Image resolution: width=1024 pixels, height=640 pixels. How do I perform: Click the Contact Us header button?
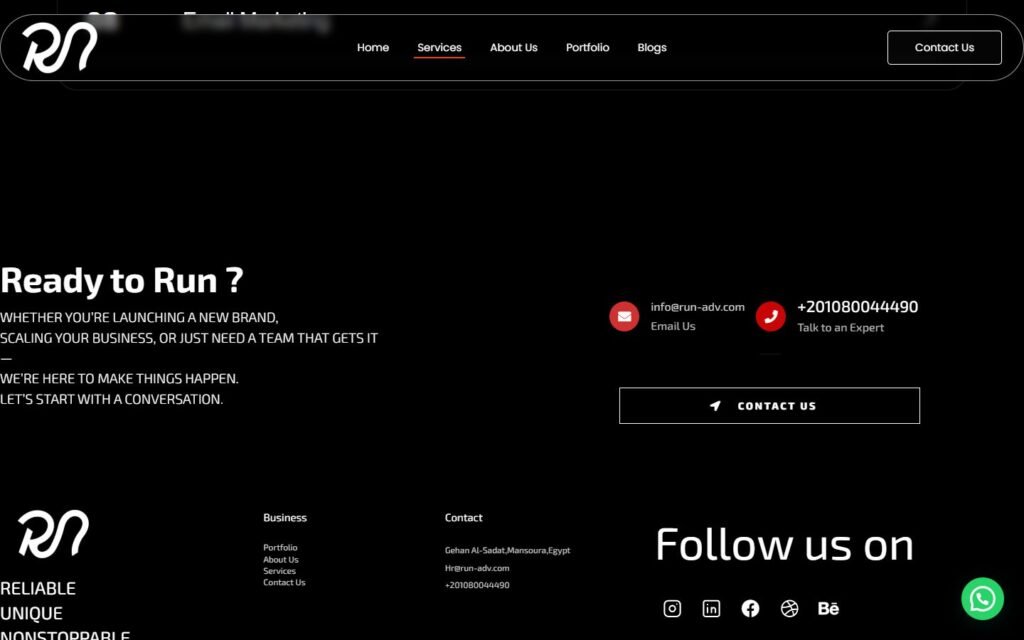pyautogui.click(x=944, y=48)
